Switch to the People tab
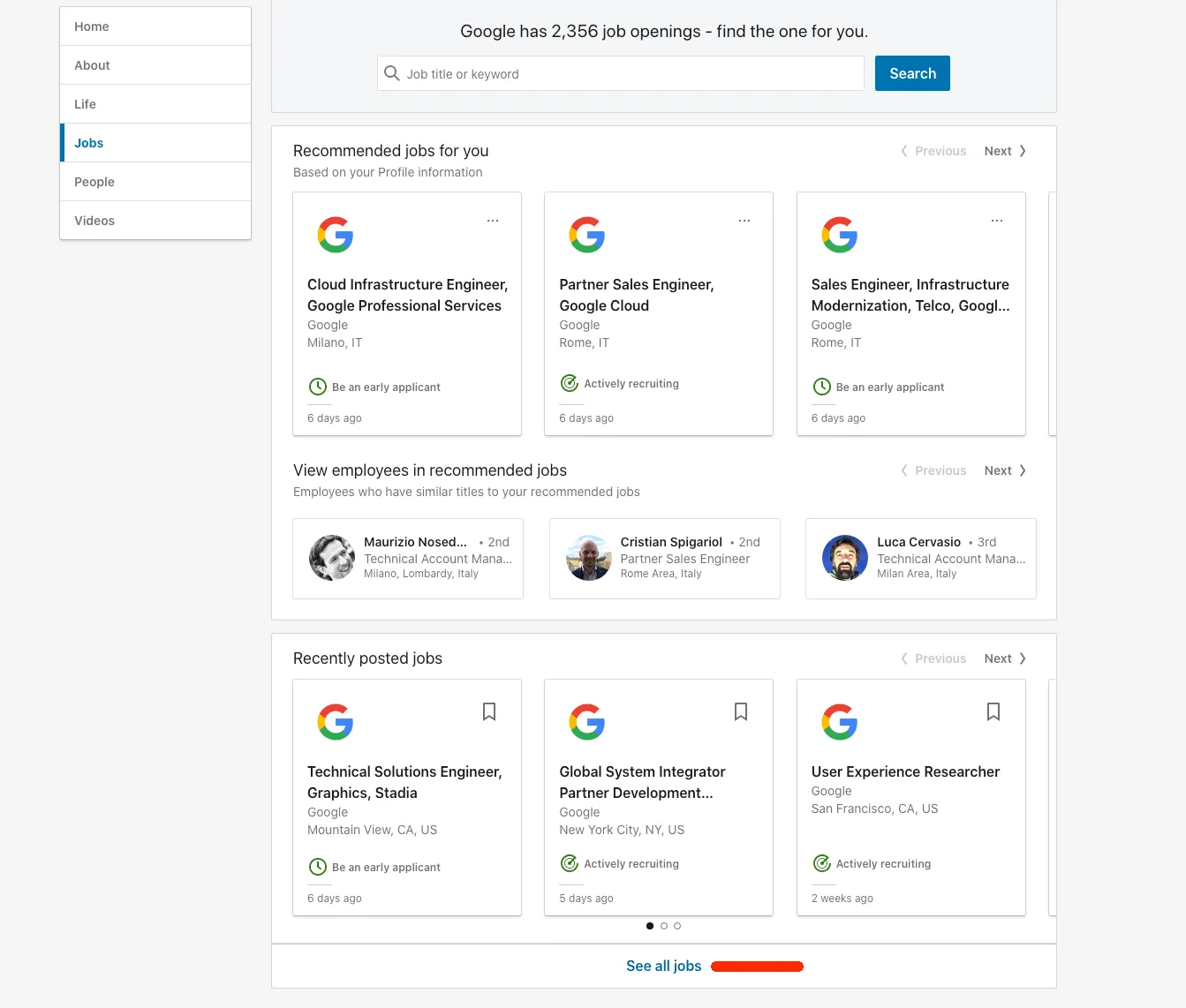The width and height of the screenshot is (1186, 1008). pyautogui.click(x=94, y=182)
